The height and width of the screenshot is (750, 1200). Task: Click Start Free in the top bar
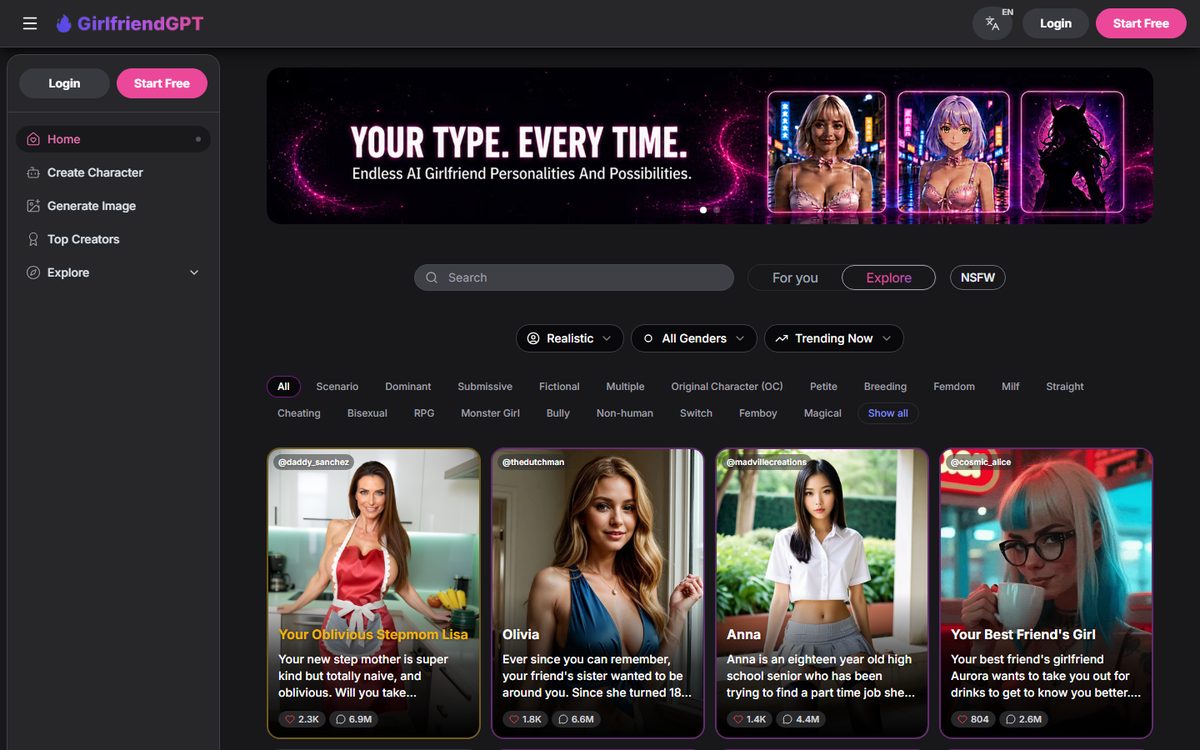1141,23
